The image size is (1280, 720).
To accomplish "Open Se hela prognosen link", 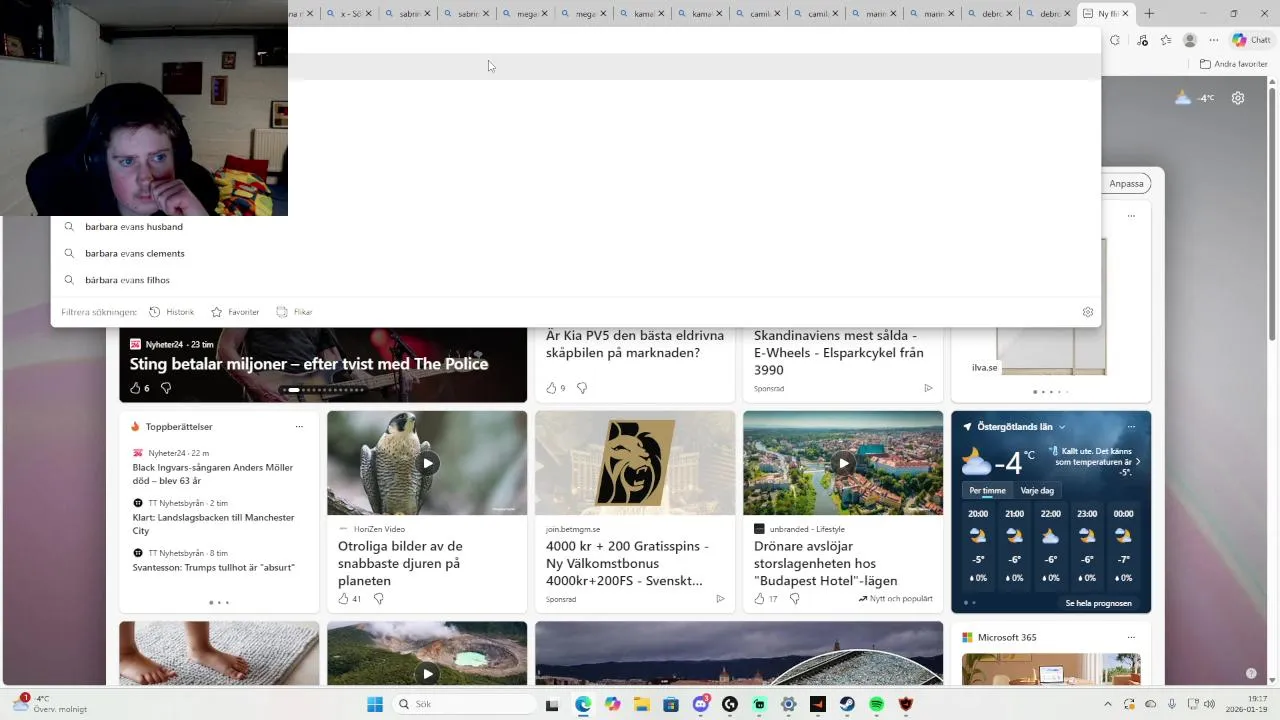I will click(1098, 603).
